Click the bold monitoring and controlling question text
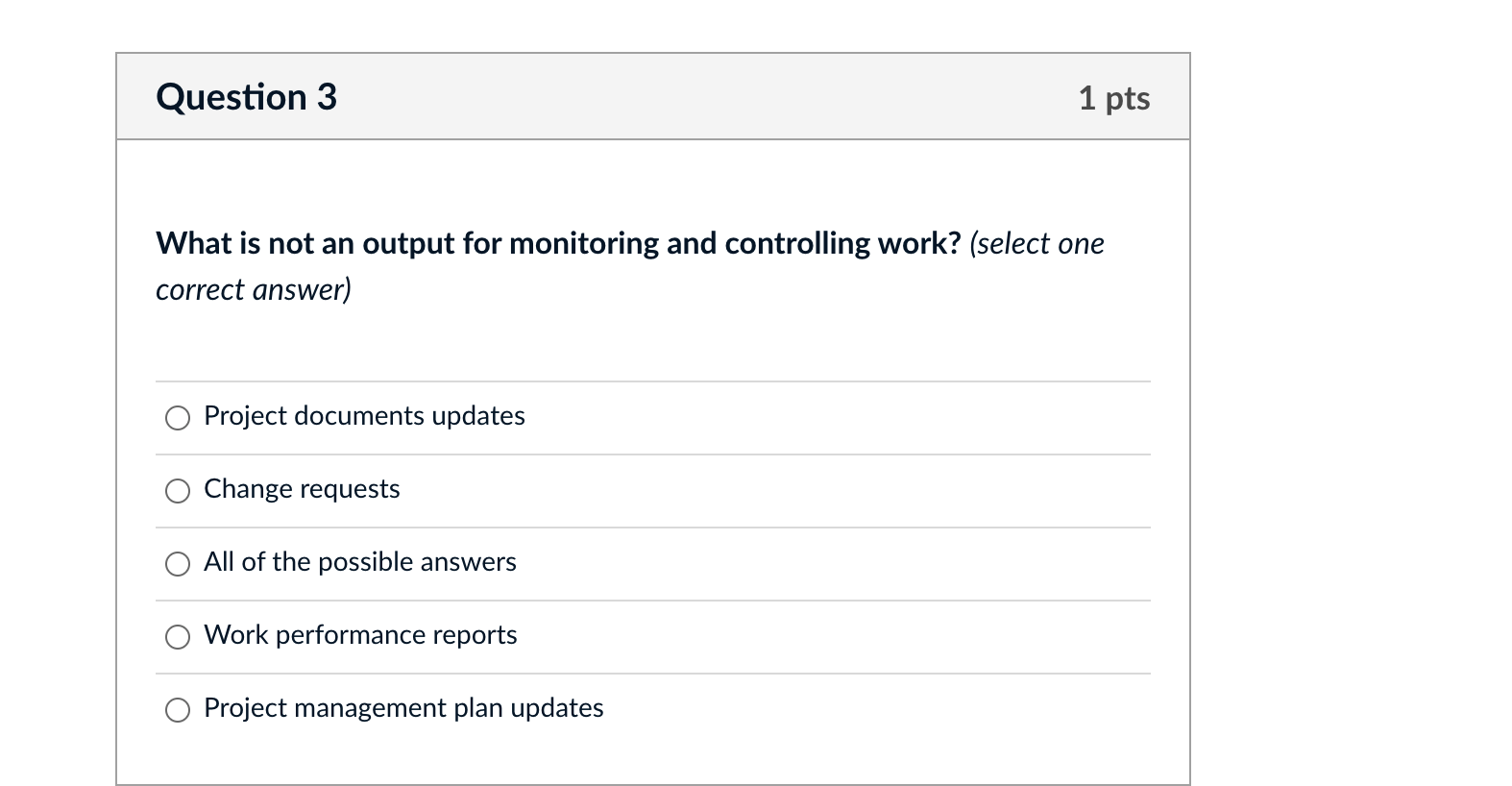Image resolution: width=1512 pixels, height=786 pixels. [x=557, y=244]
